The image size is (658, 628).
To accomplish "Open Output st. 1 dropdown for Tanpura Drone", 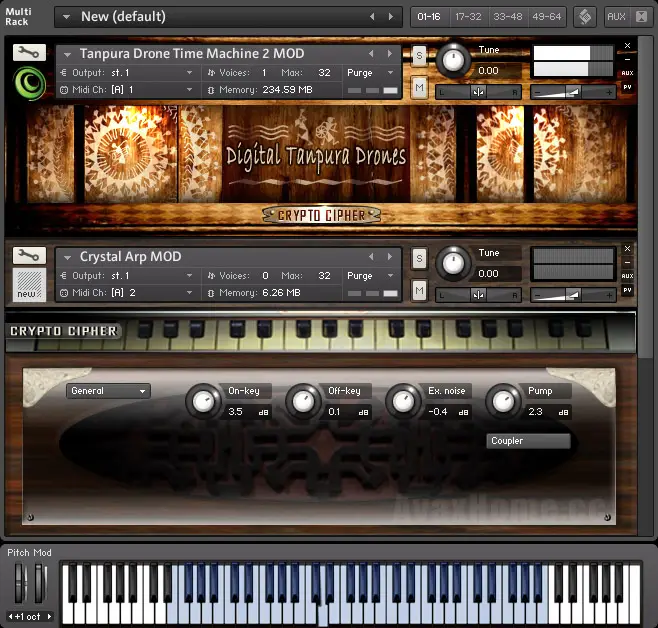I will (x=189, y=73).
